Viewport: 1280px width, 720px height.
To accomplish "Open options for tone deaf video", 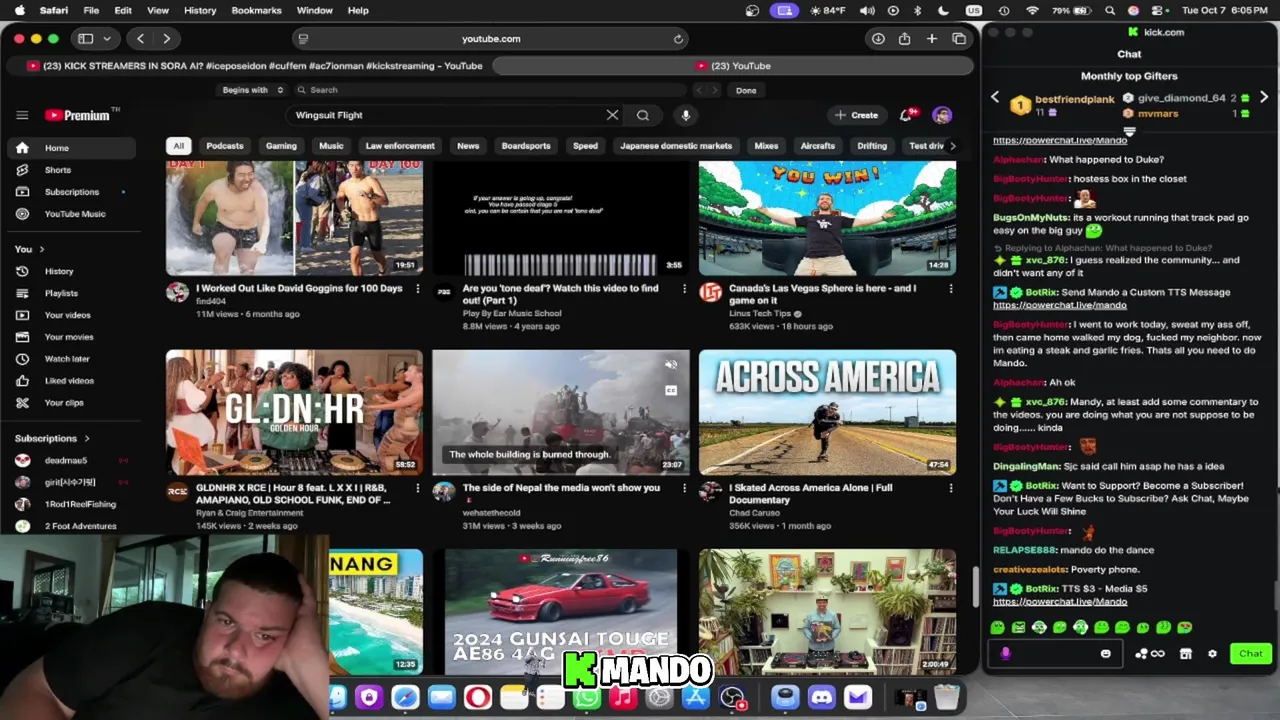I will tap(684, 289).
